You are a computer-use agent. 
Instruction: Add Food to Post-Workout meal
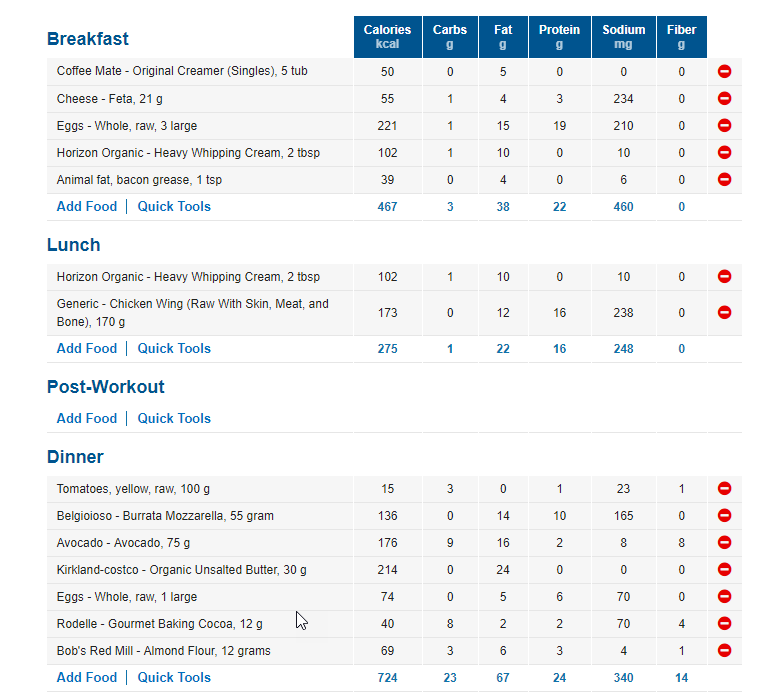click(87, 419)
